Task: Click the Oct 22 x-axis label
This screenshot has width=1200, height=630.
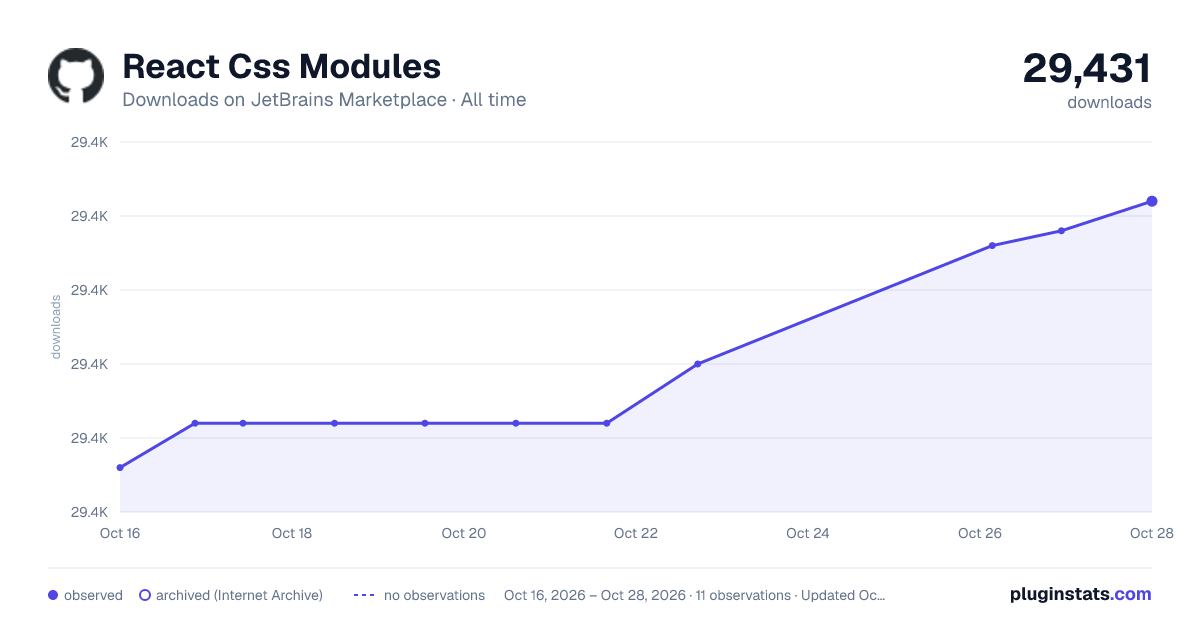Action: pyautogui.click(x=636, y=533)
